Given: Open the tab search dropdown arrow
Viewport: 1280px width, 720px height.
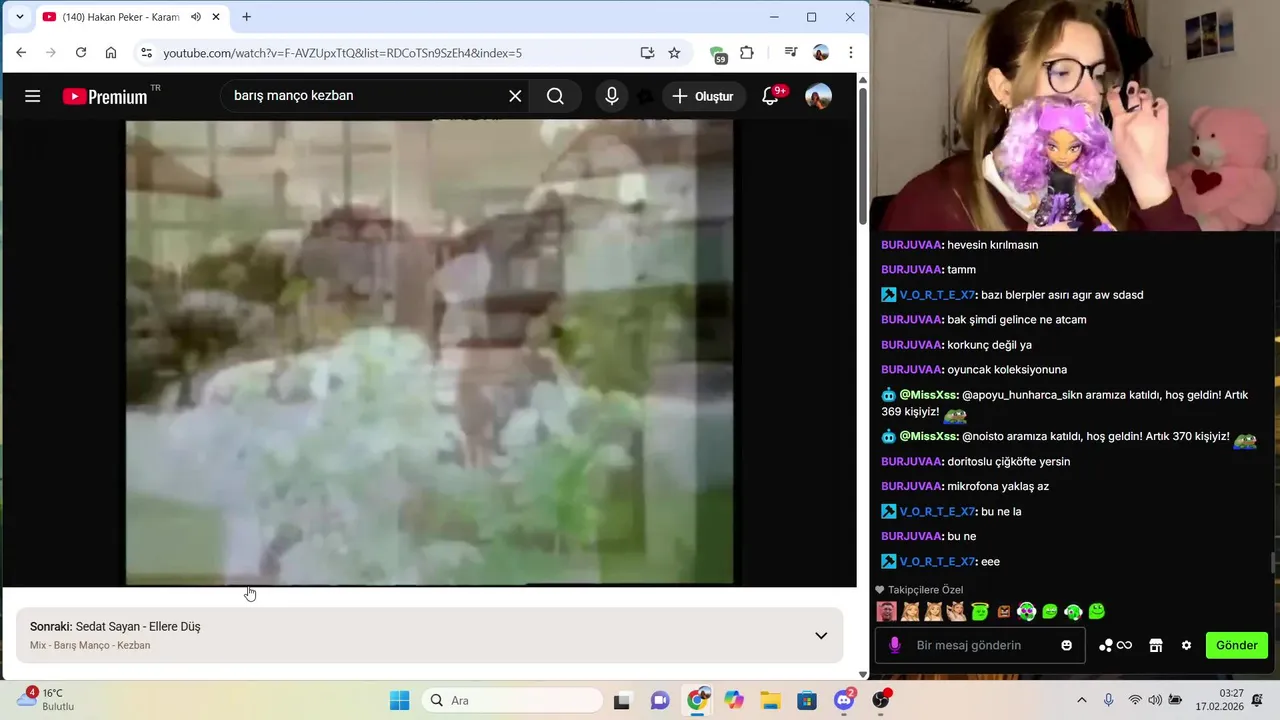Looking at the screenshot, I should tap(19, 17).
